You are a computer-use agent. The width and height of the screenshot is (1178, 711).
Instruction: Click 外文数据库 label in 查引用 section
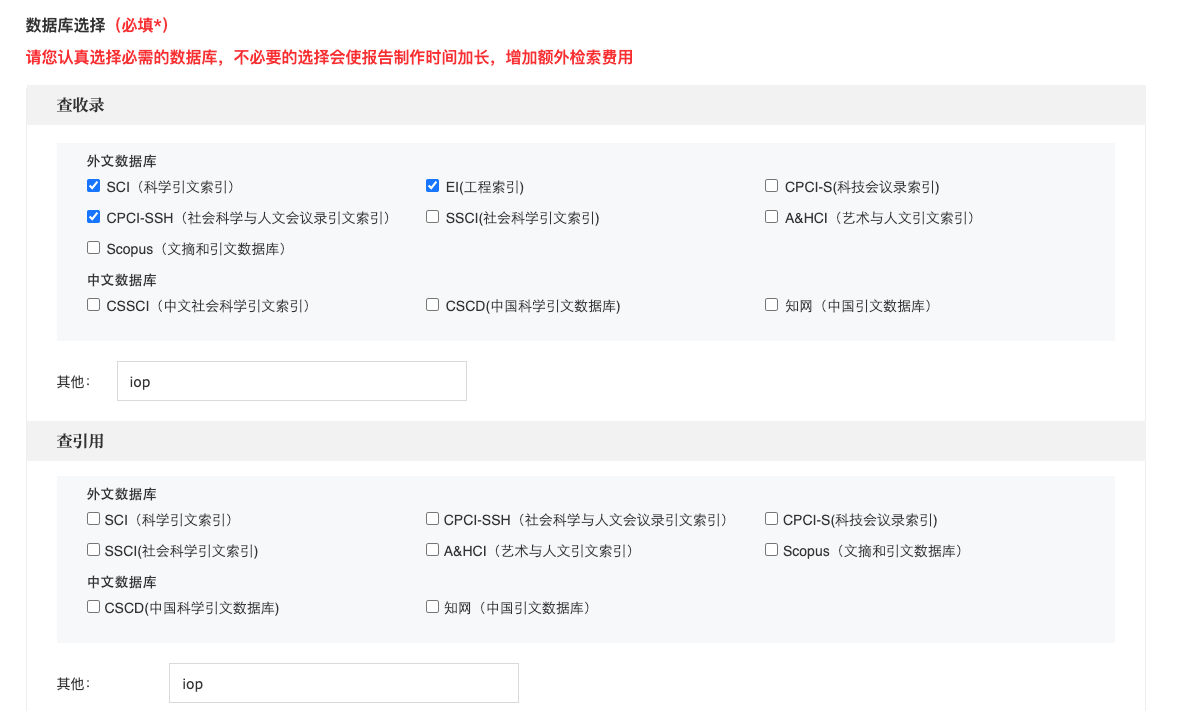point(122,494)
